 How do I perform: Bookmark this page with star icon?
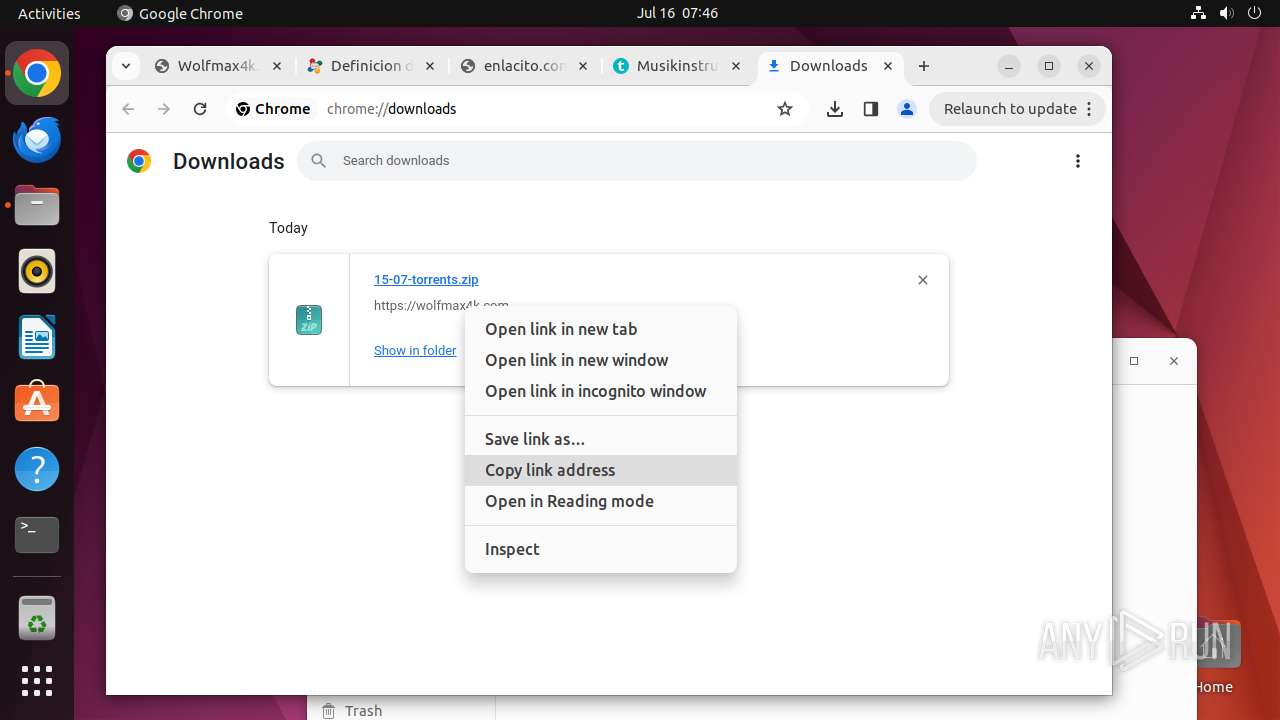(785, 109)
